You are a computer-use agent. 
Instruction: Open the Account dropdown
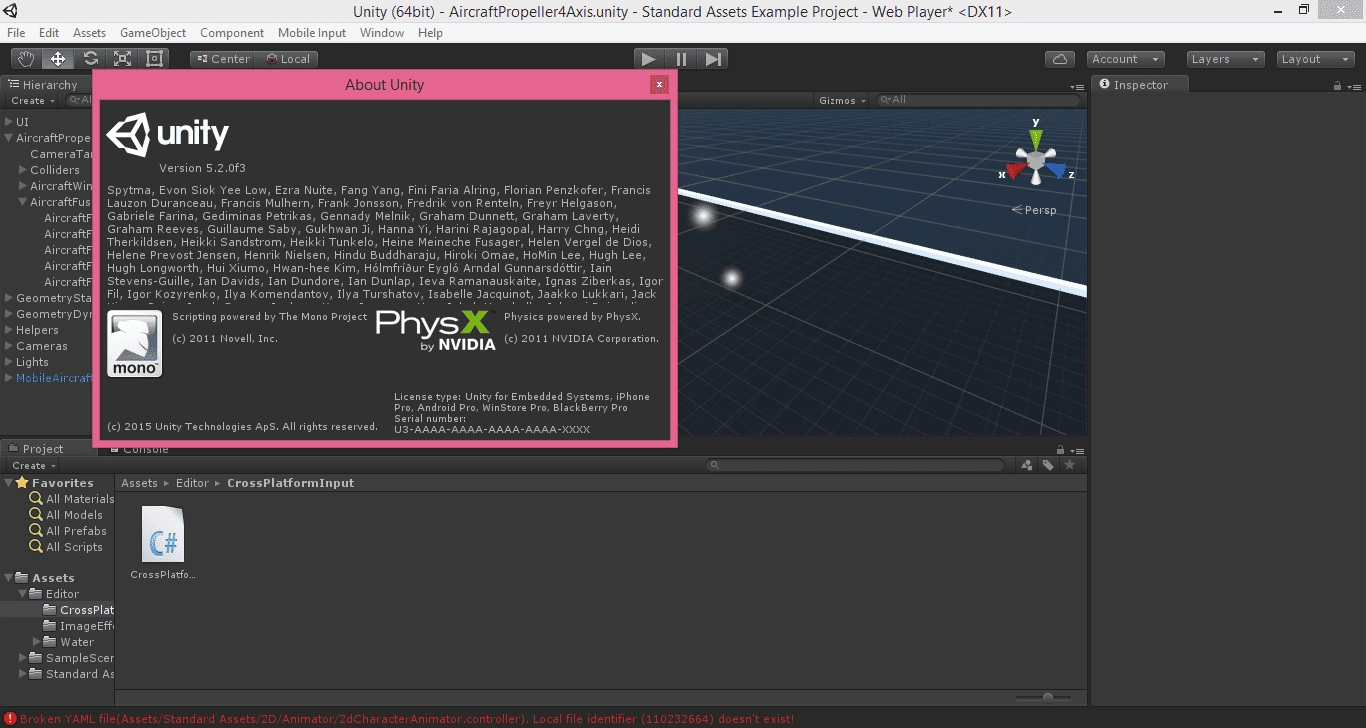pyautogui.click(x=1126, y=59)
